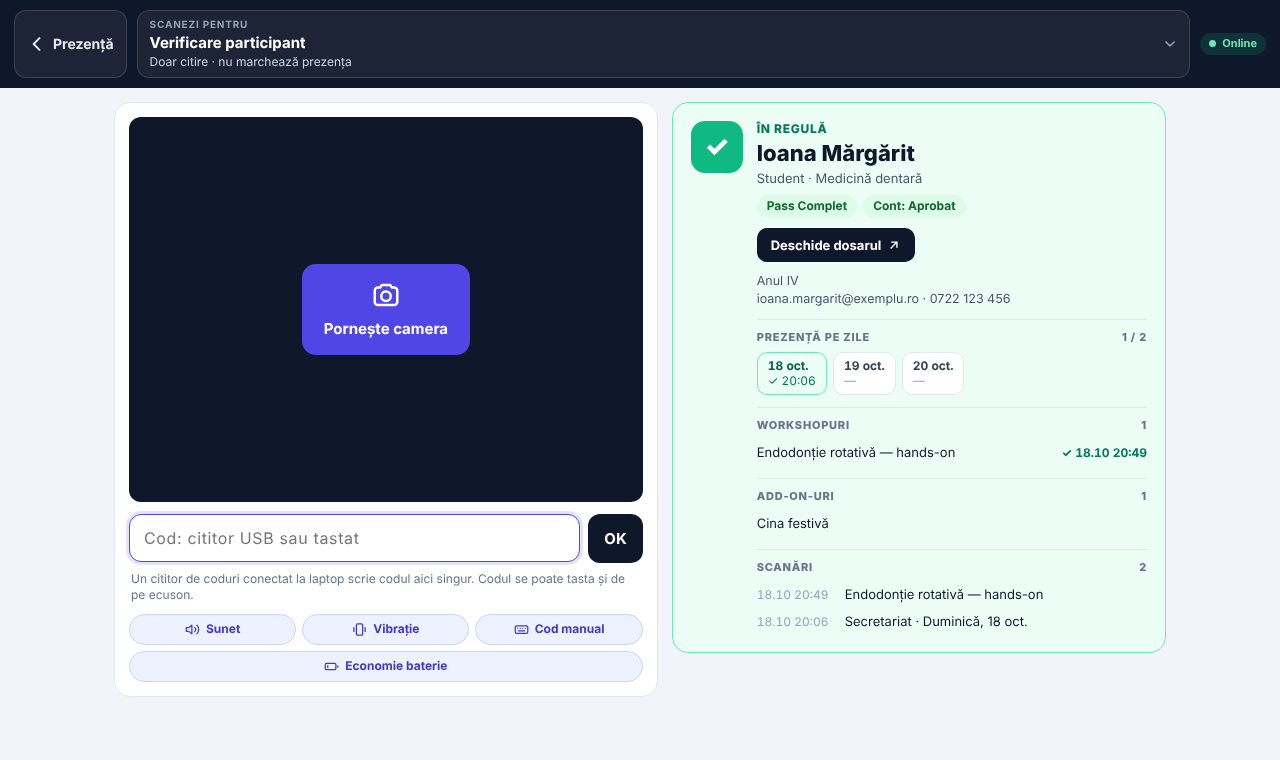Click the Secretariat · Duminică, 18 oct. scan entry
Screen dimensions: 1280x760
[936, 621]
